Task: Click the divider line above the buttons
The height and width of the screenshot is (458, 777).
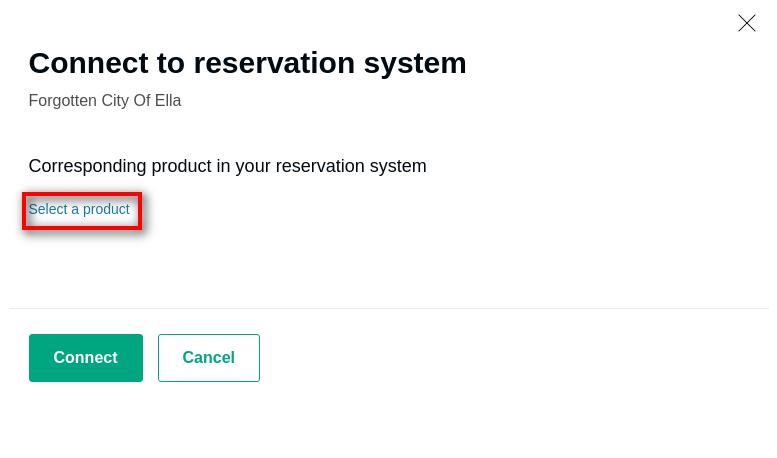Action: [388, 308]
